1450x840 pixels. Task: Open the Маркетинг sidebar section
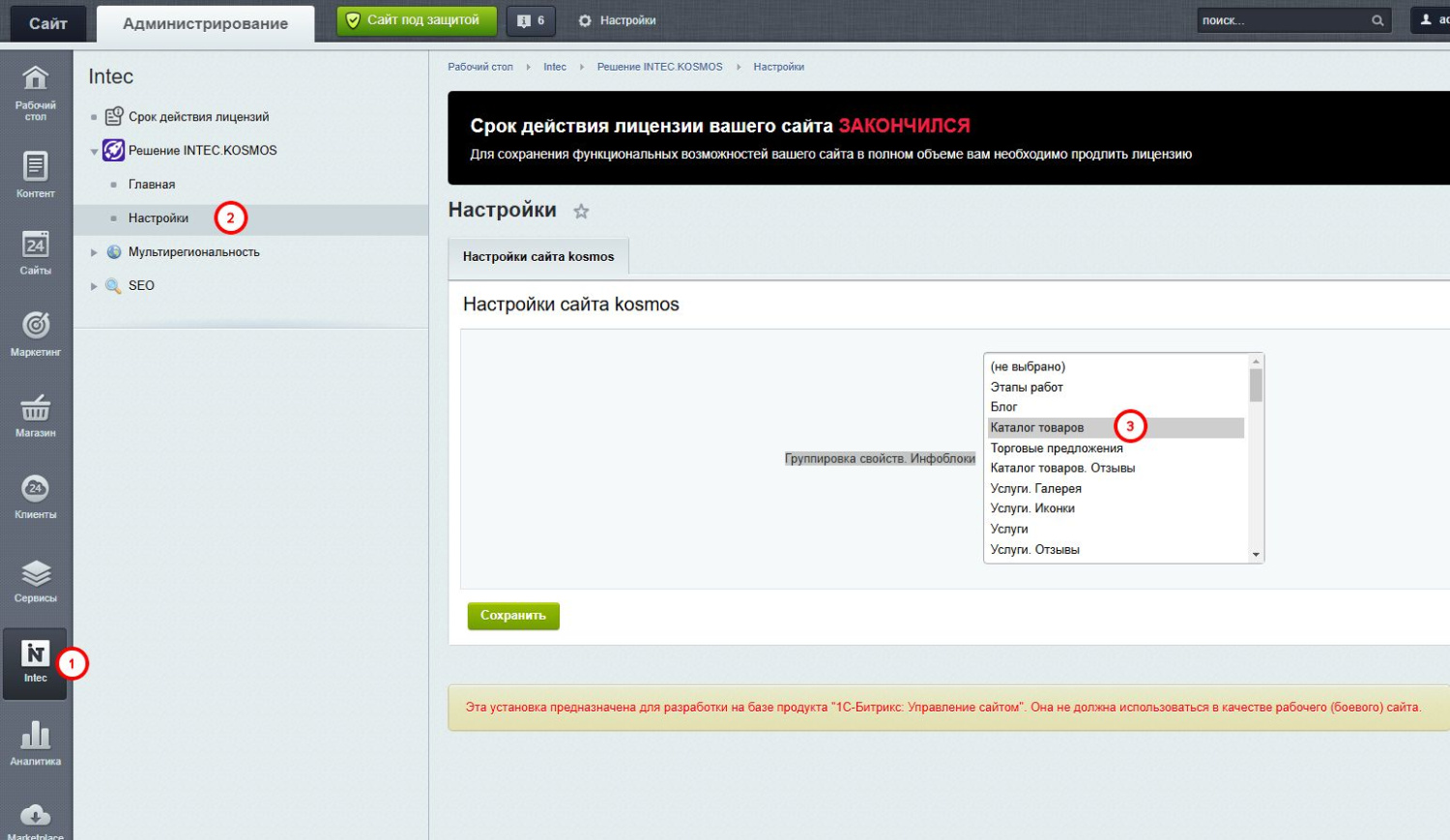36,333
